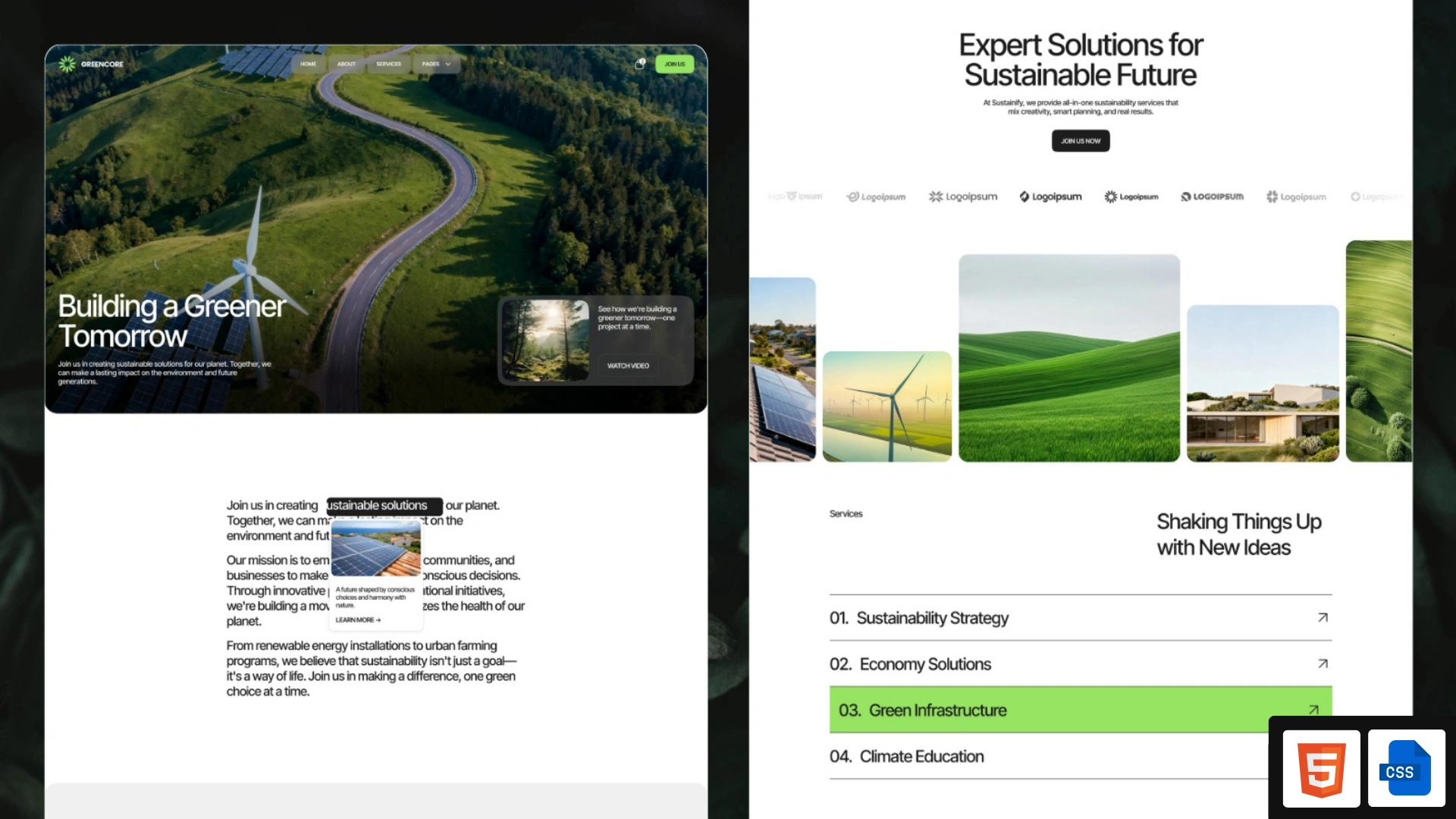This screenshot has height=819, width=1456.
Task: Follow the LEARN MORE link on popup card
Action: click(x=358, y=620)
